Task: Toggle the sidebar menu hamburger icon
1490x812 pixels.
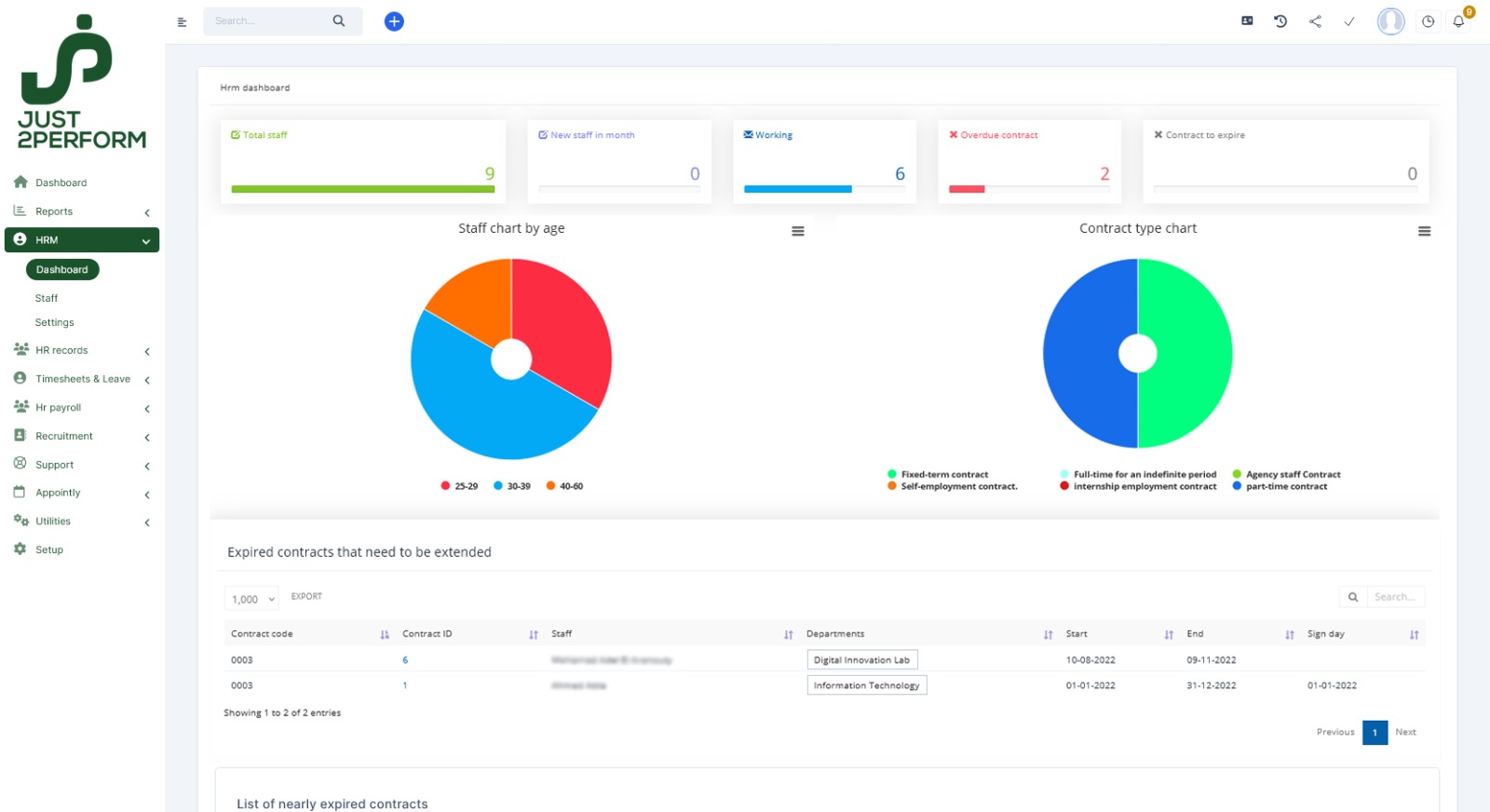Action: 182,21
